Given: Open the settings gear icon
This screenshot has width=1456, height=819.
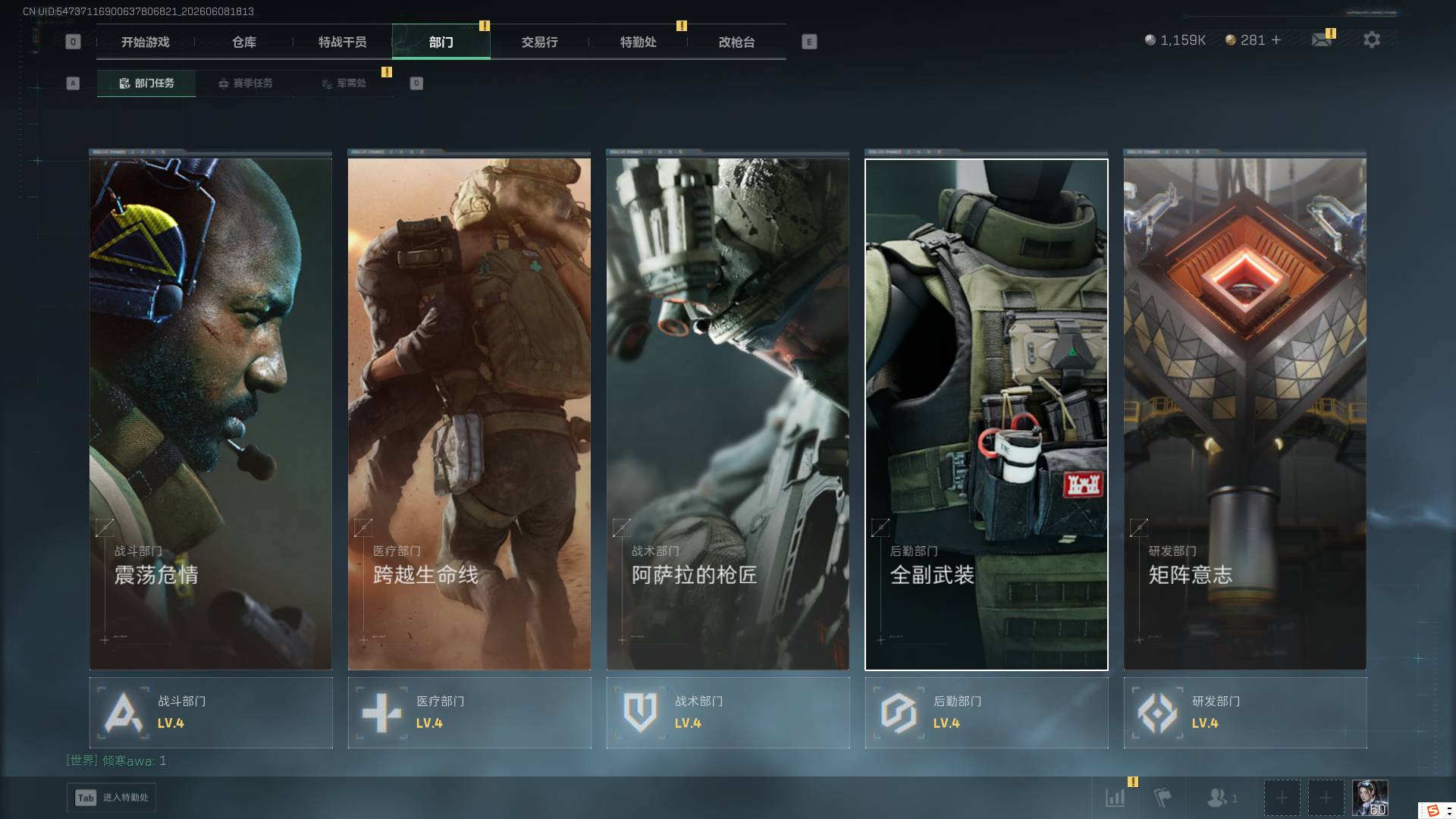Looking at the screenshot, I should [x=1371, y=39].
